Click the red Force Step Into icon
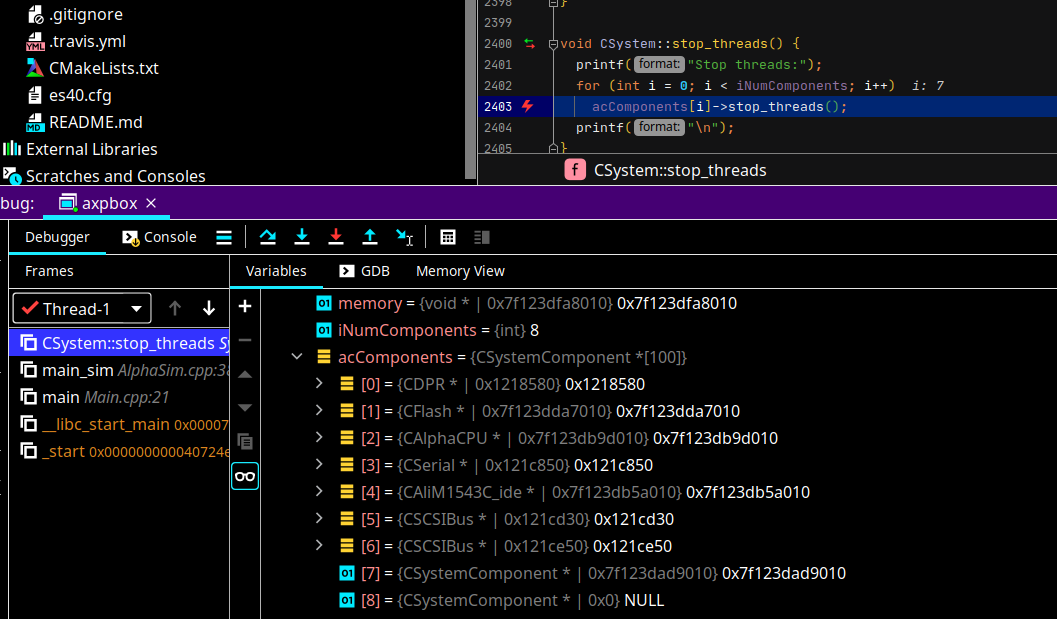 tap(336, 237)
